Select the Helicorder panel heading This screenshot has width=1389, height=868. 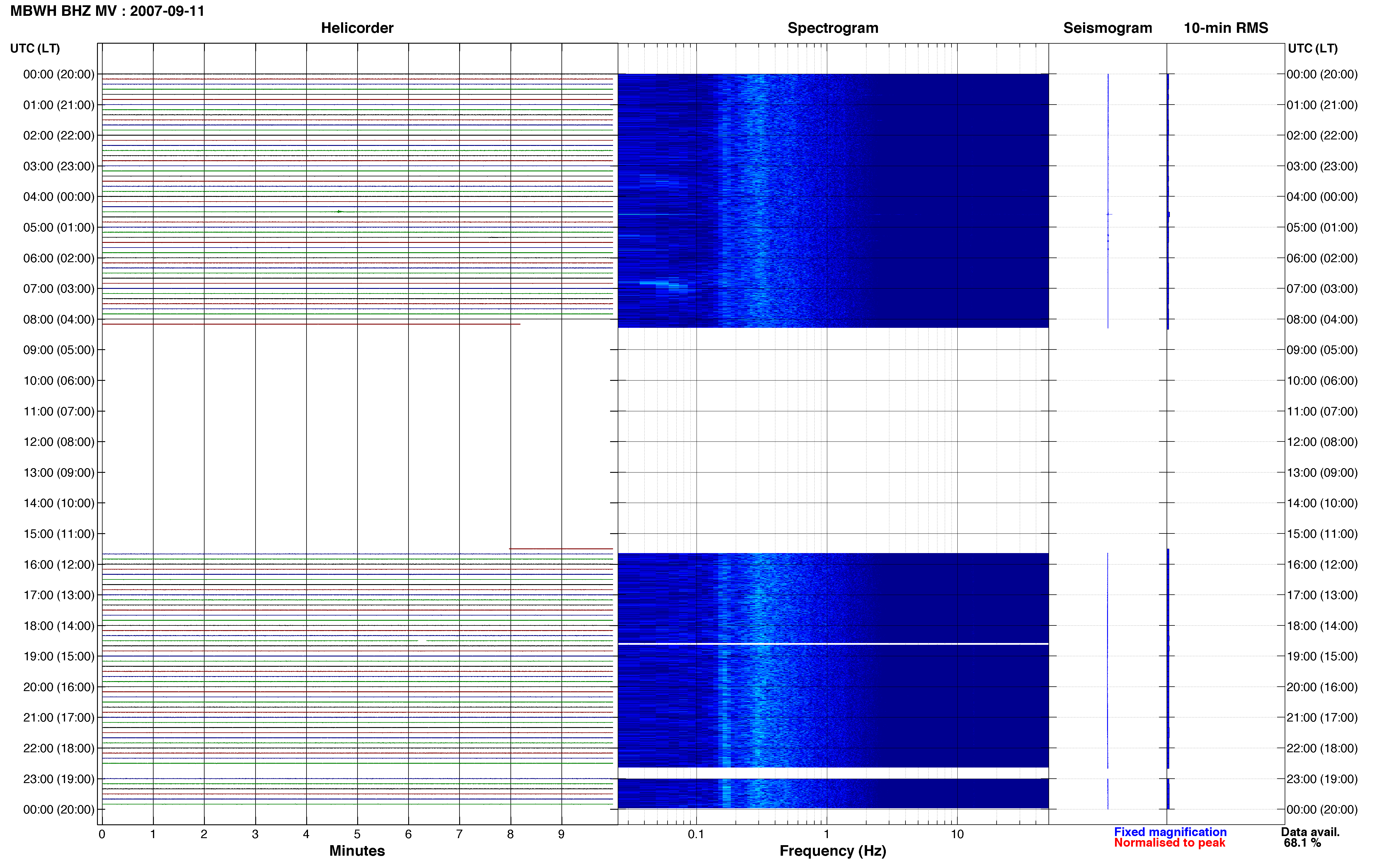click(x=357, y=28)
